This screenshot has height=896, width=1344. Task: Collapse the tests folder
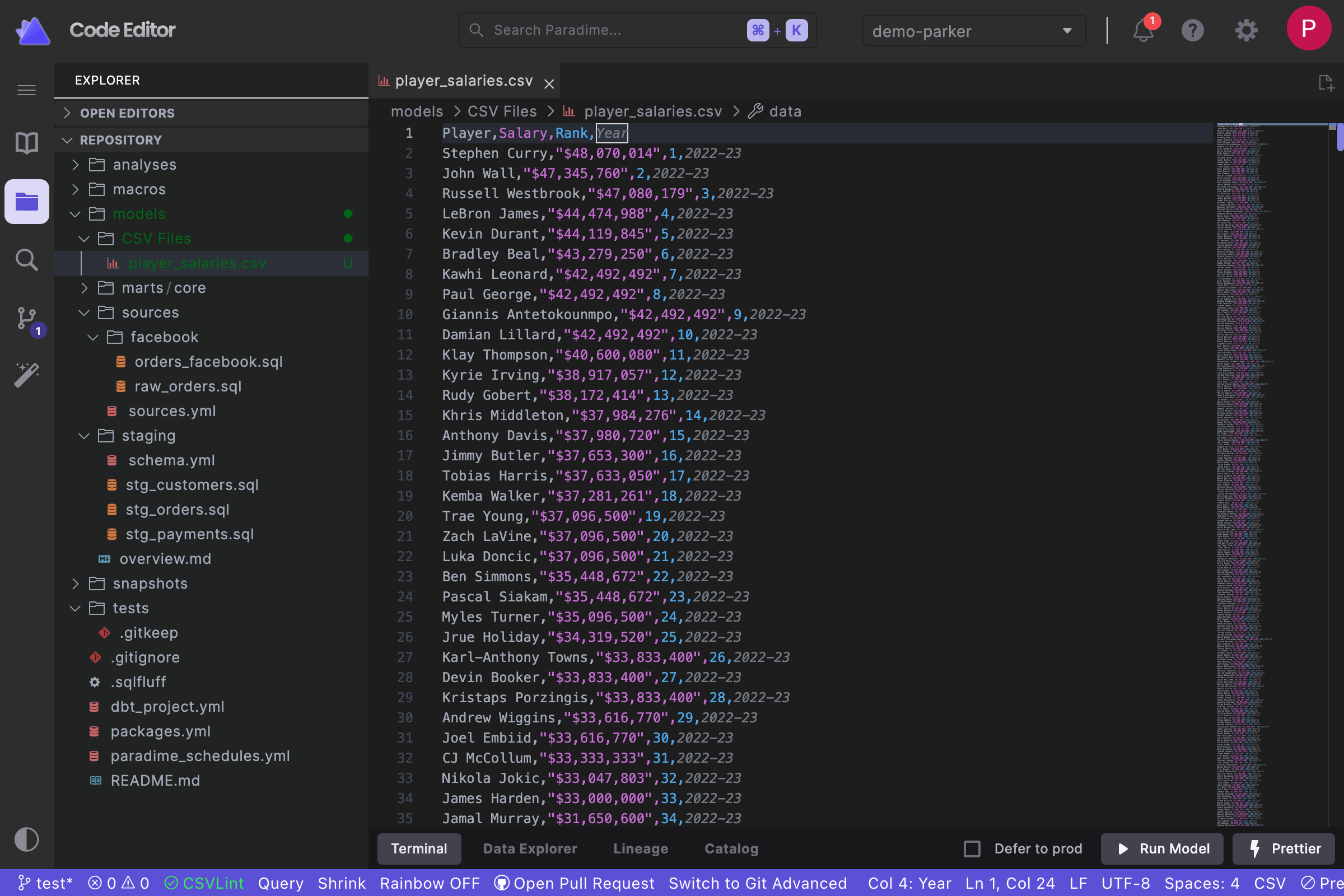211,608
